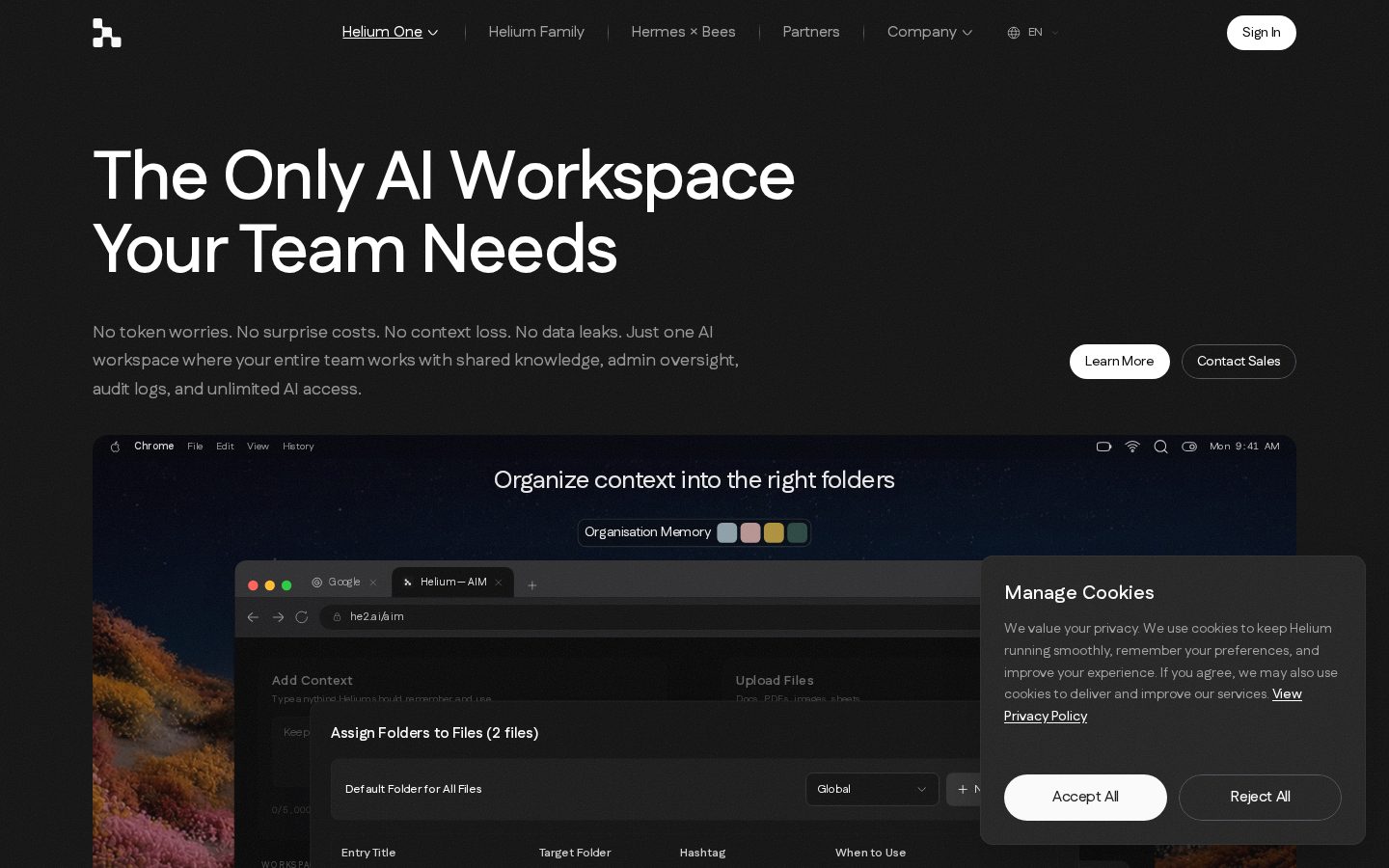Click the Apple logo in the mock menu bar
Image resolution: width=1389 pixels, height=868 pixels.
(116, 447)
